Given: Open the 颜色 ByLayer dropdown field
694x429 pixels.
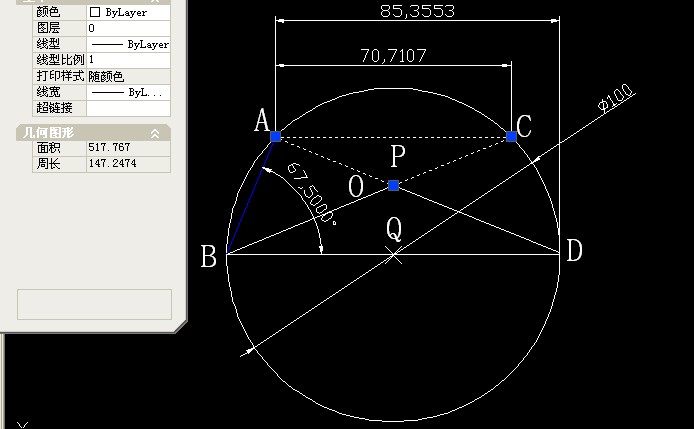Looking at the screenshot, I should (128, 12).
